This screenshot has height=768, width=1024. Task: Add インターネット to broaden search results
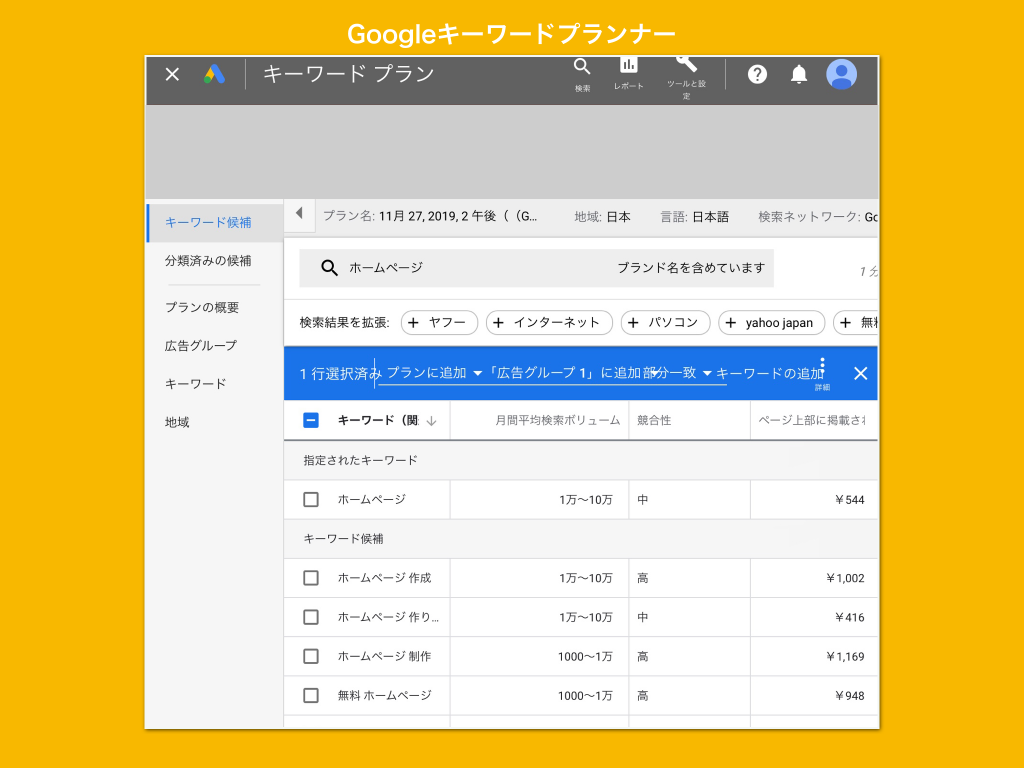point(549,323)
